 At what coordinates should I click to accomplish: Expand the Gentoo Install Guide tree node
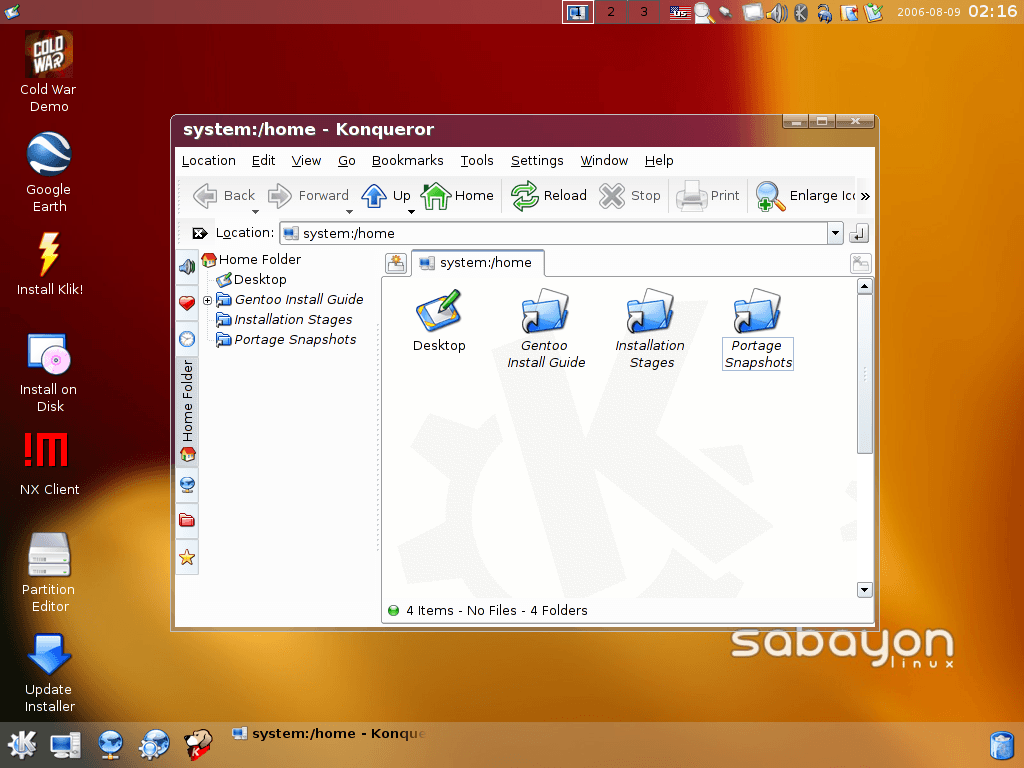pos(207,300)
